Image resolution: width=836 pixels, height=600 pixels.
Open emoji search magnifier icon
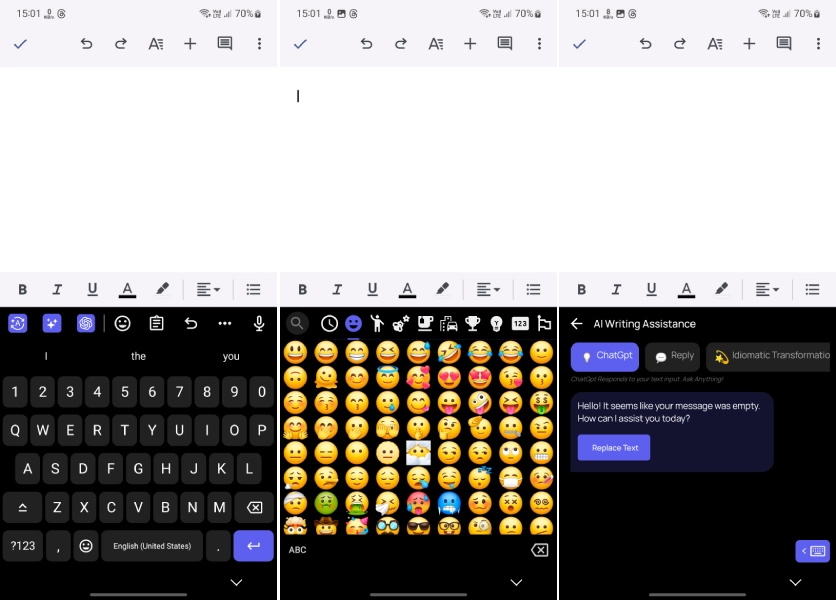point(297,323)
